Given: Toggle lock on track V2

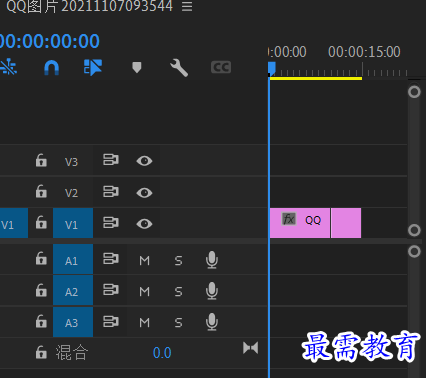Looking at the screenshot, I should [x=41, y=191].
